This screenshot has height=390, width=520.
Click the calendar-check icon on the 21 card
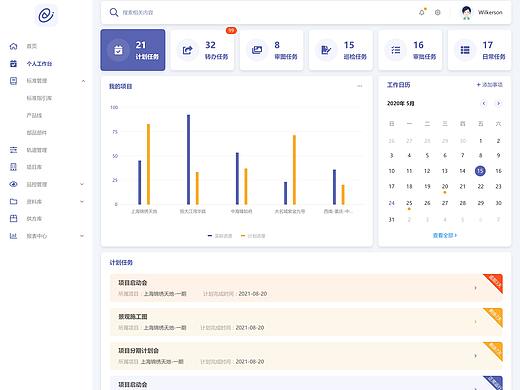[x=118, y=50]
